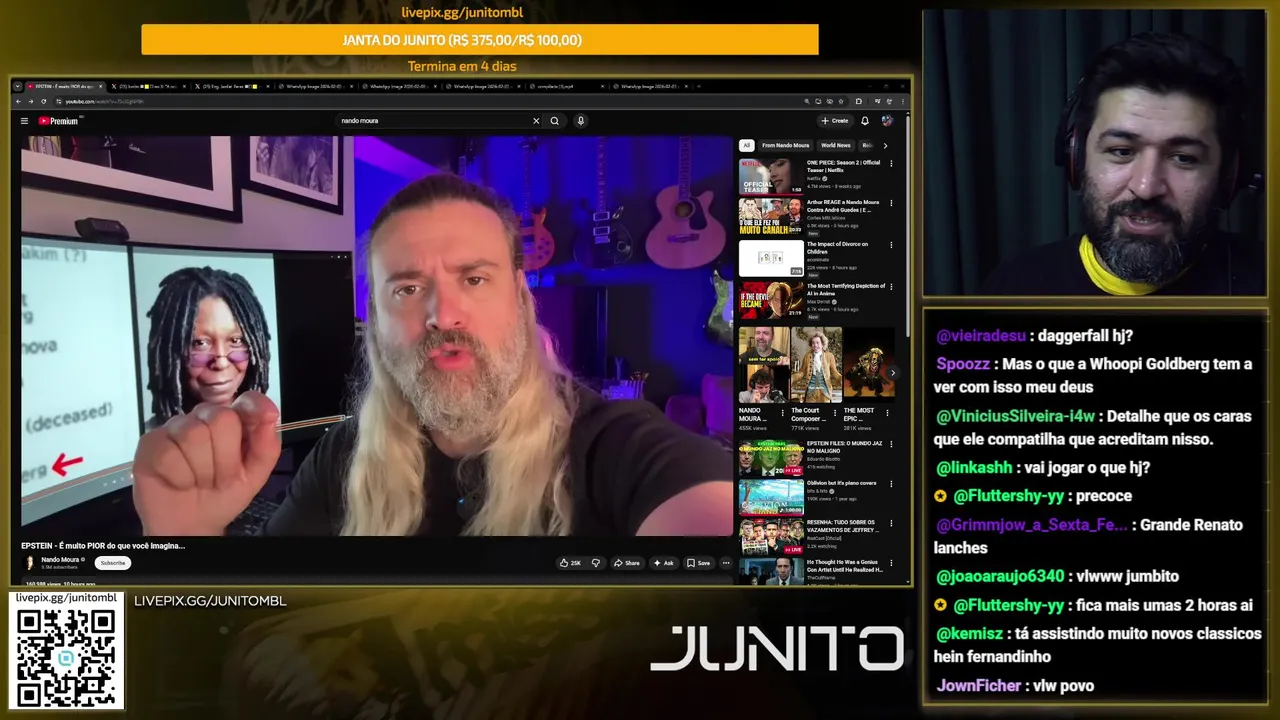
Task: Go back with the browser back arrow
Action: [x=19, y=101]
